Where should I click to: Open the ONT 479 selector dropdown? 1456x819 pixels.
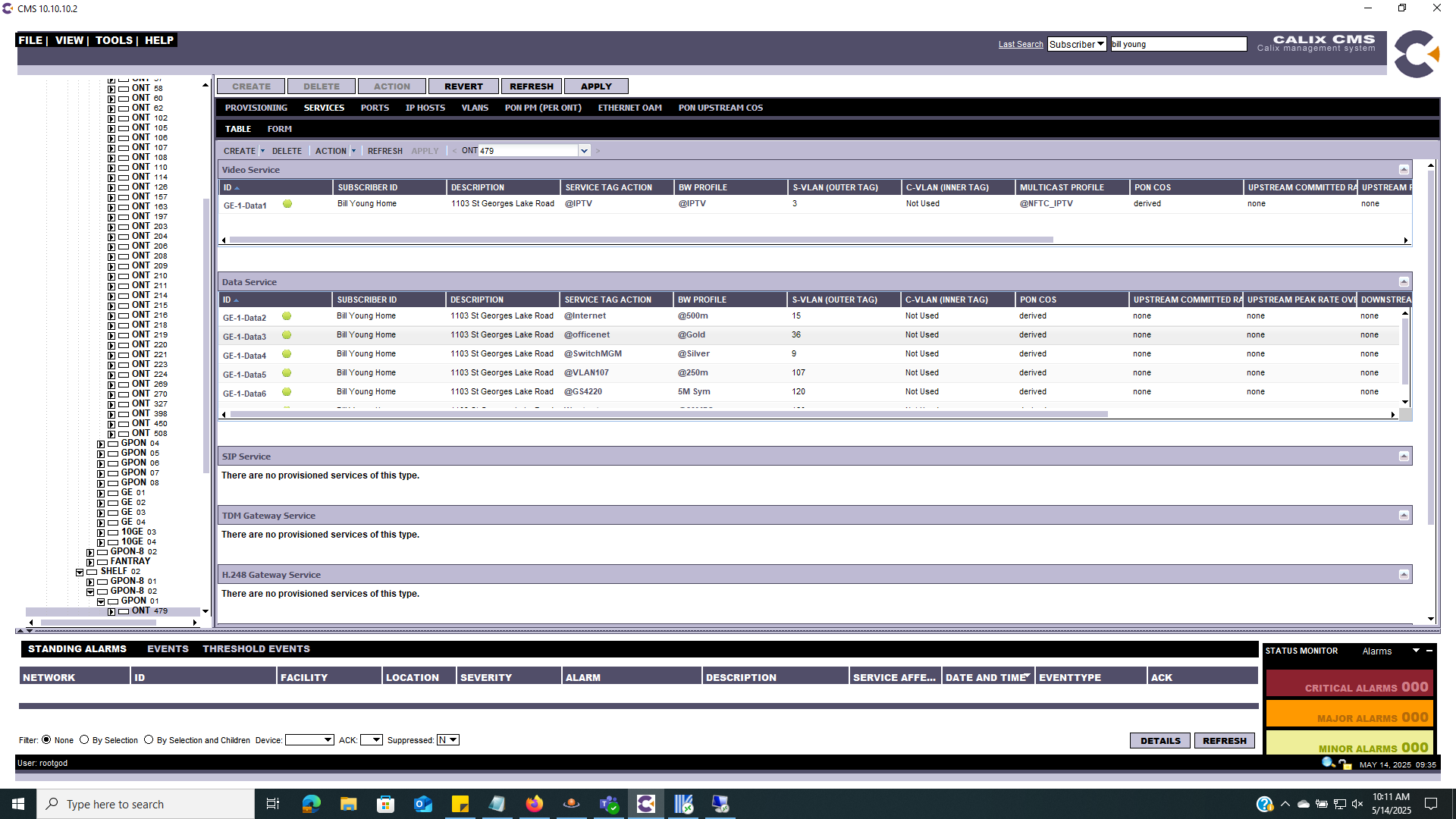coord(584,151)
